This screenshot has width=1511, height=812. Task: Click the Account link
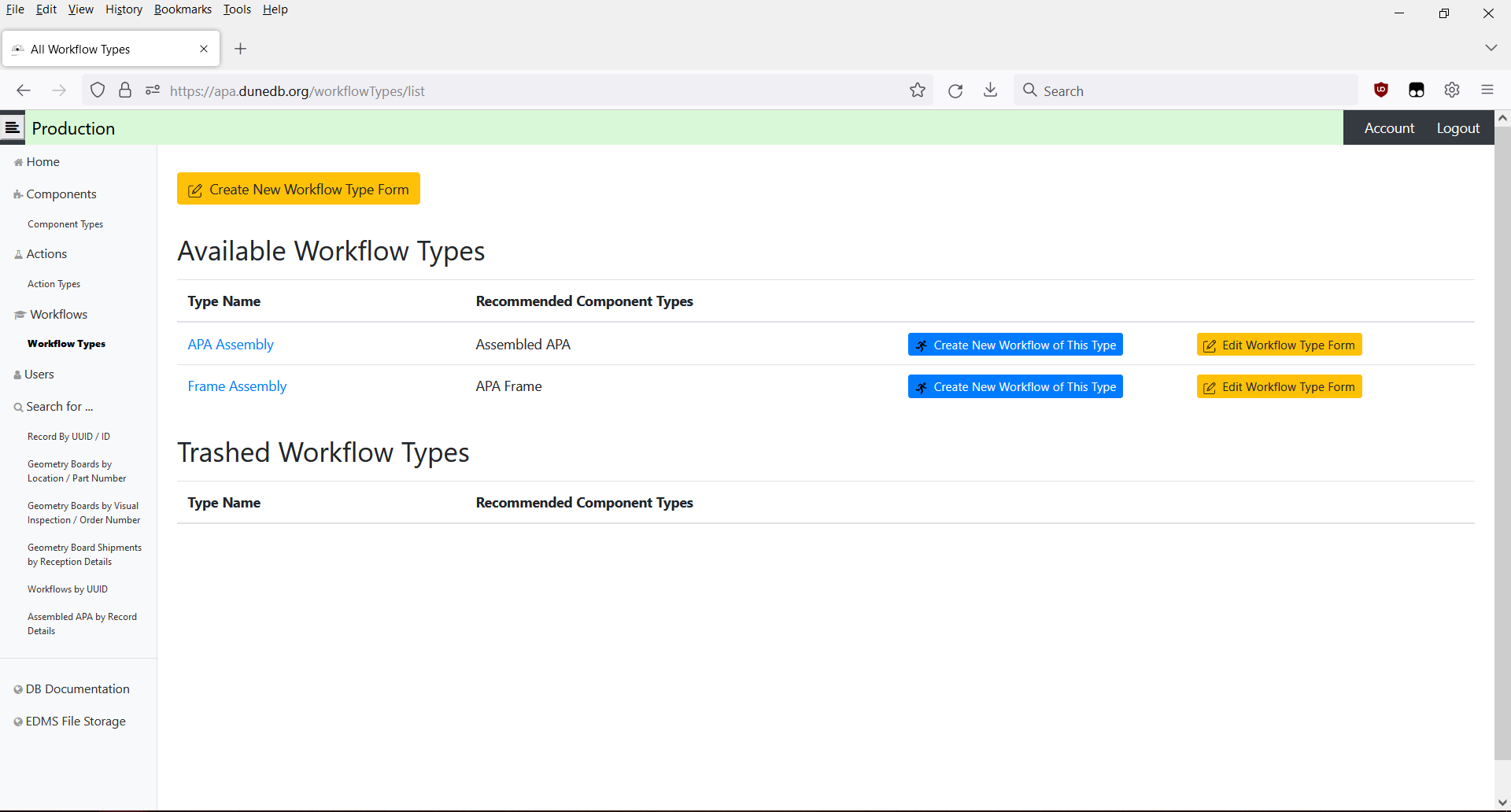pos(1389,128)
